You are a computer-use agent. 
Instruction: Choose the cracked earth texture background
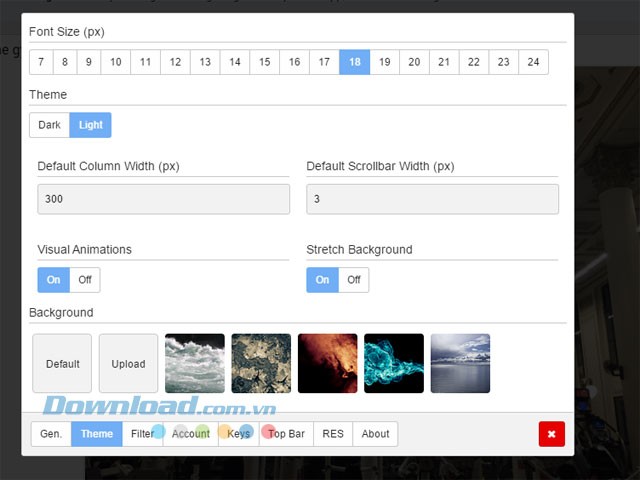[261, 363]
